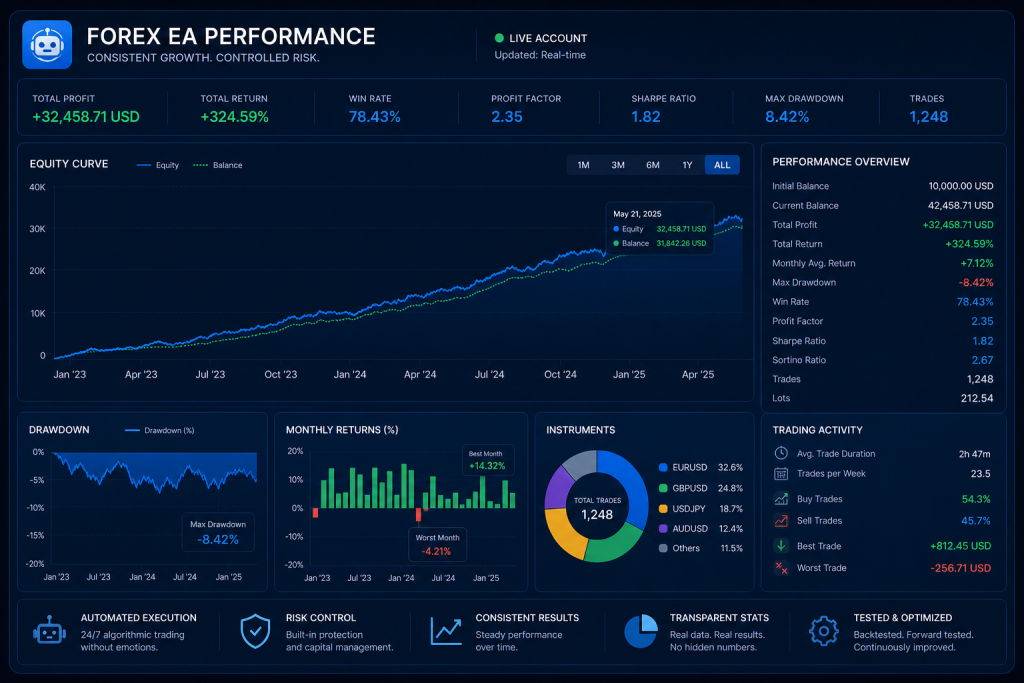Click the Avg. Trade Duration clock icon
Image resolution: width=1024 pixels, height=683 pixels.
coord(781,453)
